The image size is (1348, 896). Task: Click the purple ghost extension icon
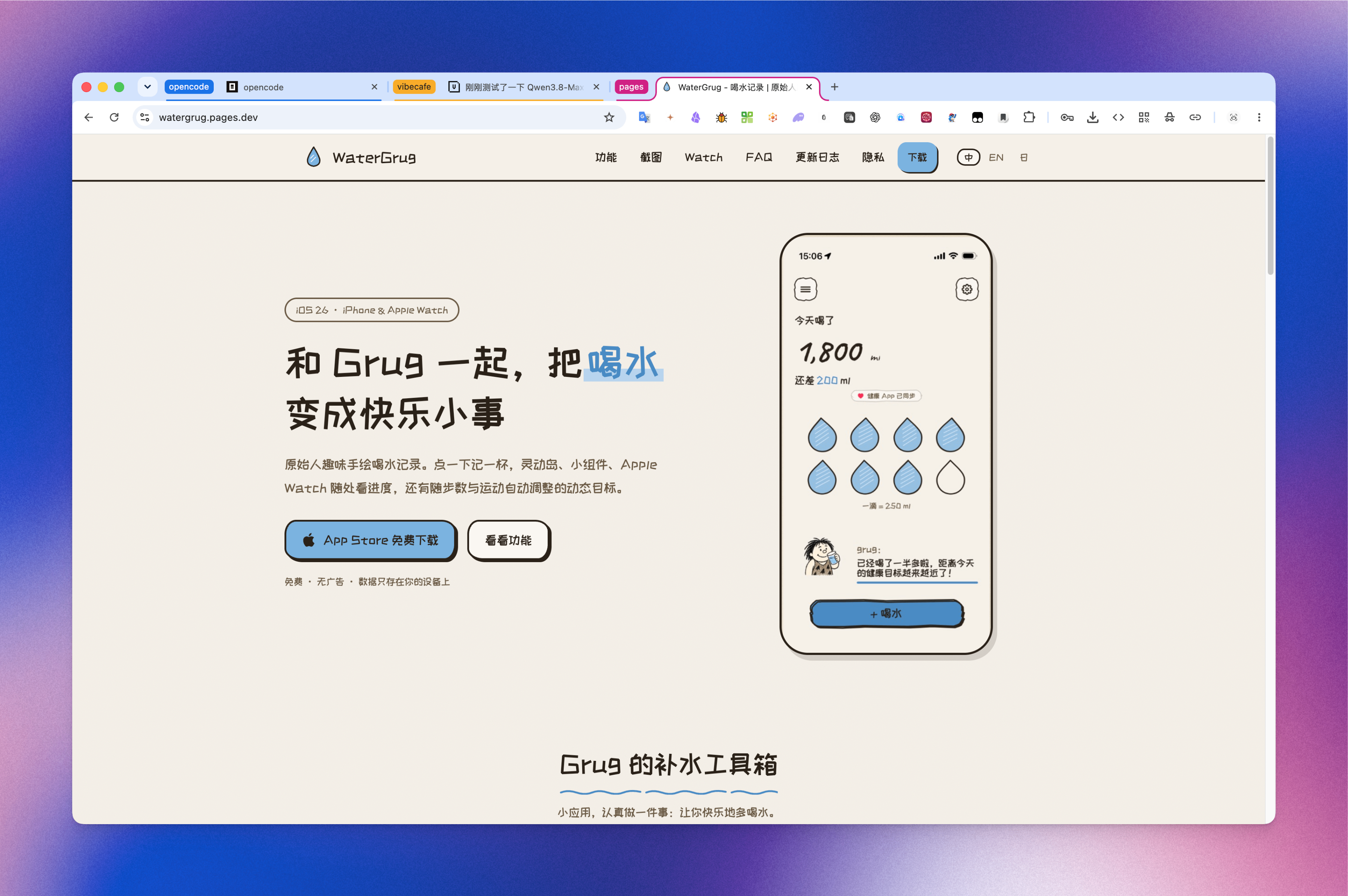[798, 117]
